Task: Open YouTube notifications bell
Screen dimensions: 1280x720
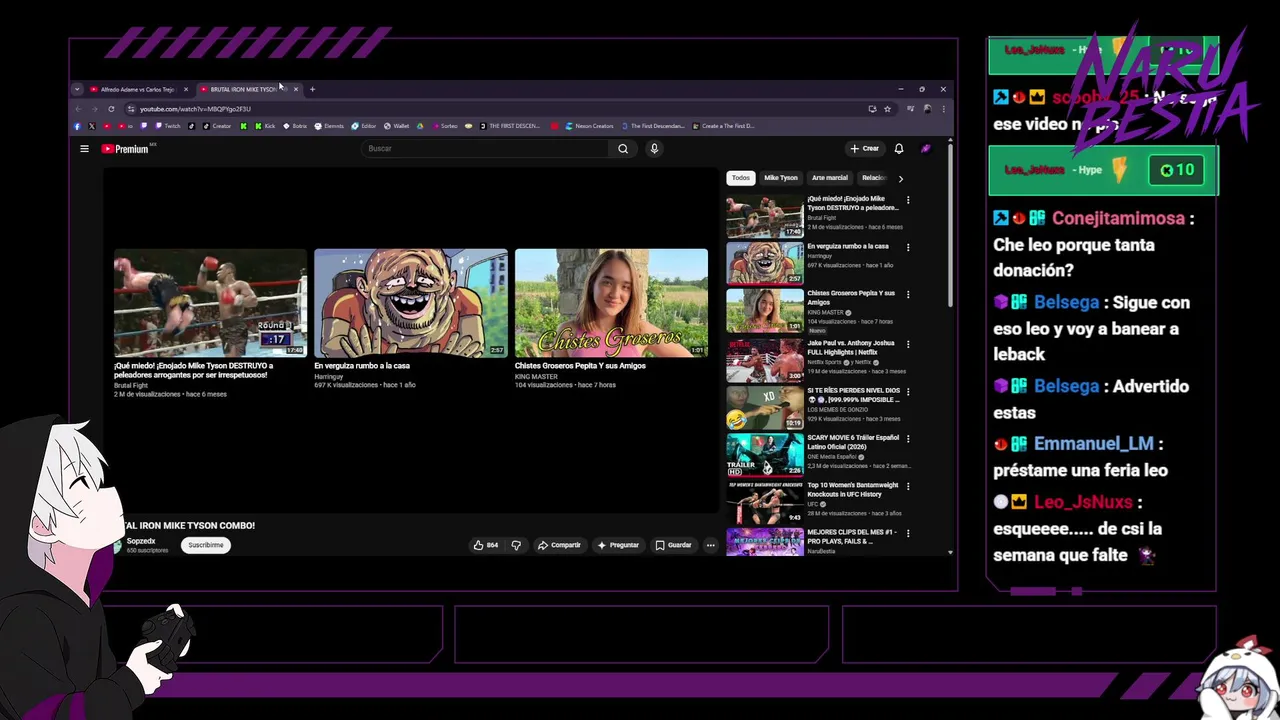Action: (x=899, y=148)
